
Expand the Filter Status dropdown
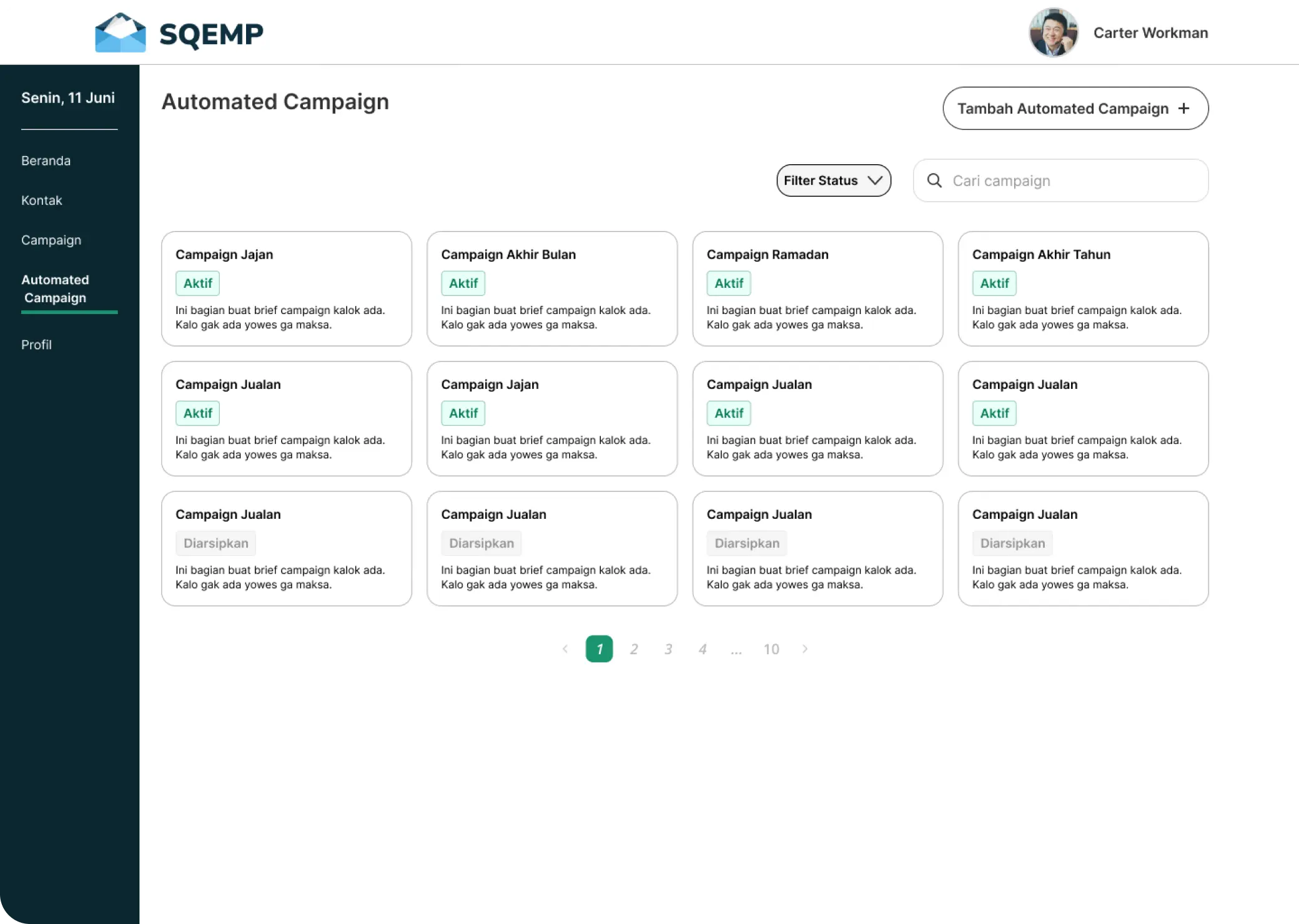pos(834,180)
